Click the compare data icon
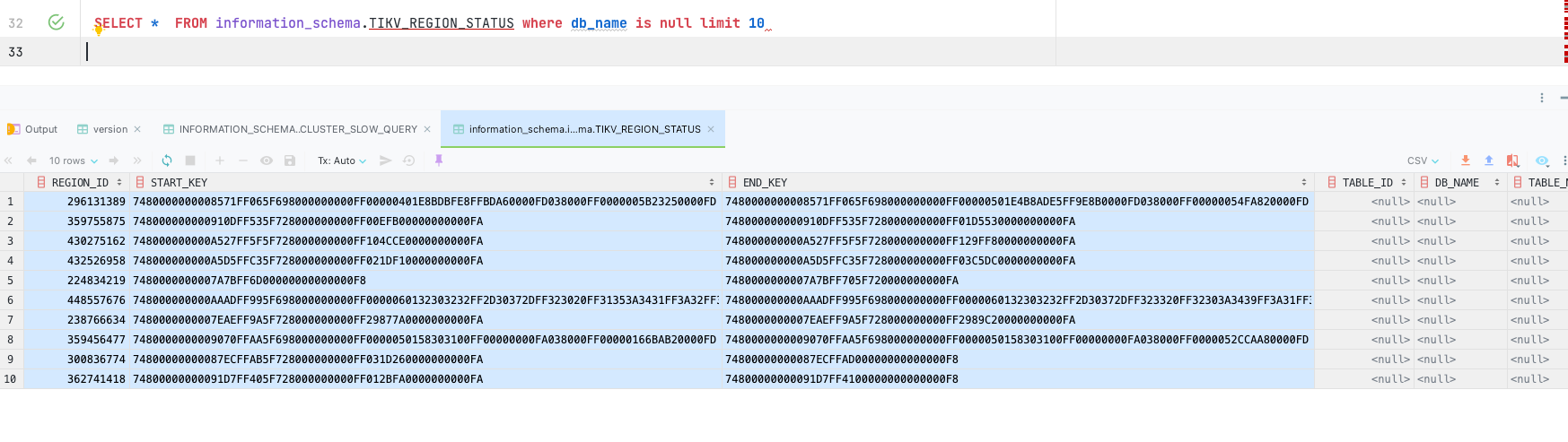Screen dimensions: 1568x442 click(1512, 160)
